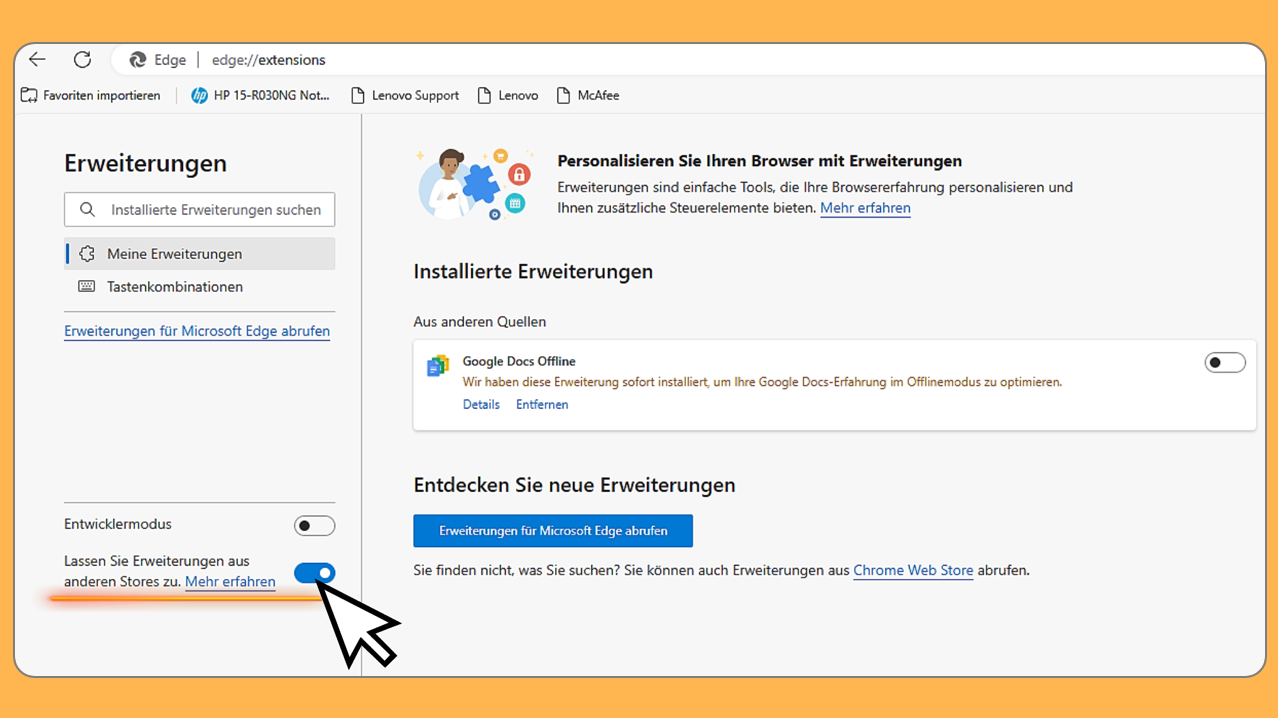Open the Lenovo Support bookmark
Screen dimensions: 1278x718
[x=405, y=96]
